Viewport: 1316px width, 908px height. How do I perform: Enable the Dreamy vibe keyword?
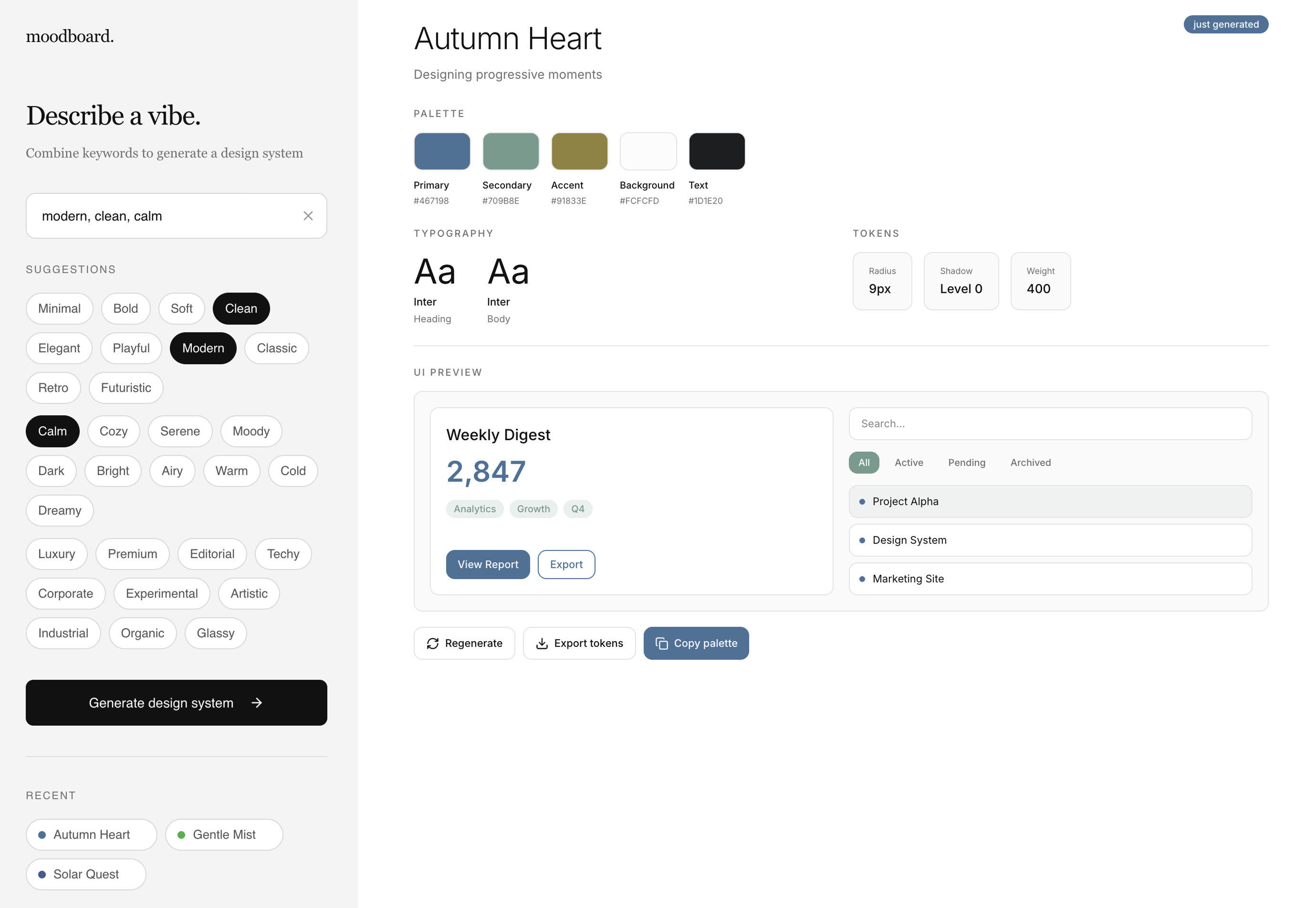[59, 510]
